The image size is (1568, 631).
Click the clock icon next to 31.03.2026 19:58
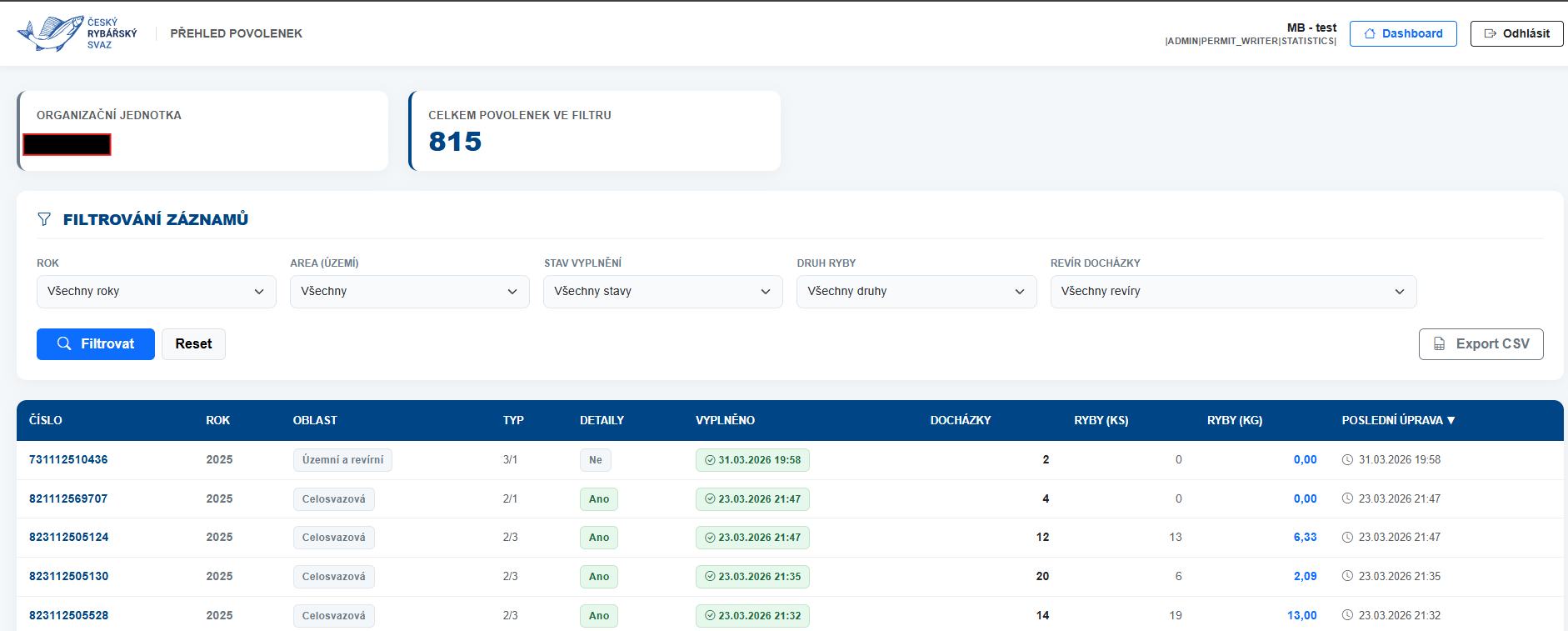click(1347, 460)
